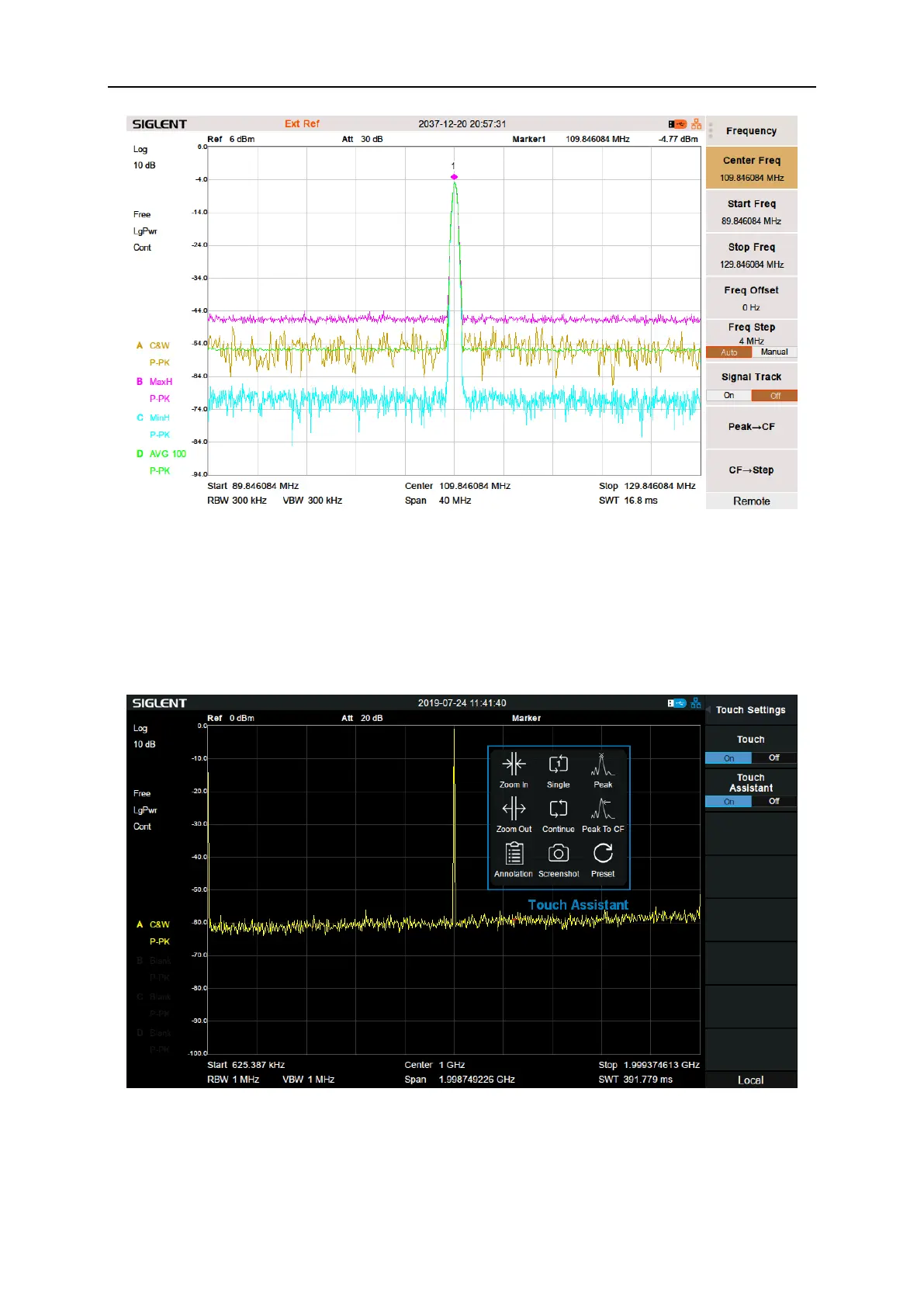Click Marker 1 diamond on the signal peak

454,177
